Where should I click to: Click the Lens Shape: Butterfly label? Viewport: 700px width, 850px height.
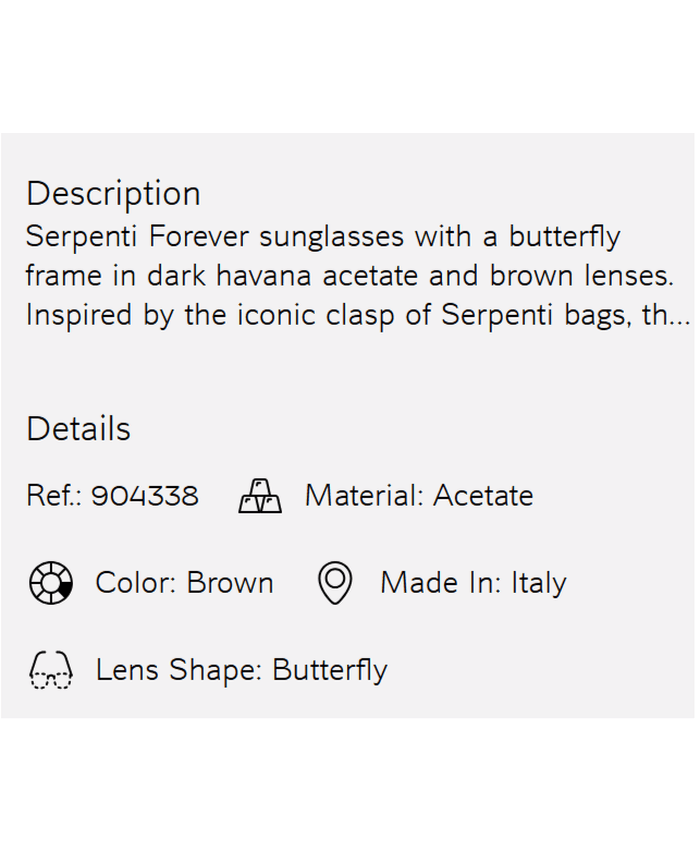tap(241, 670)
